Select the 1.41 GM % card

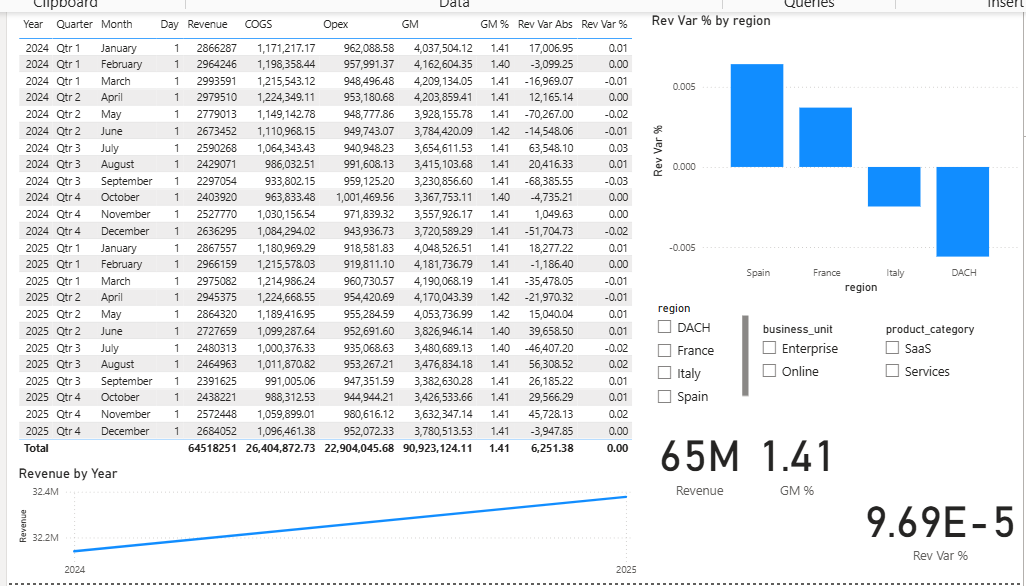point(797,466)
